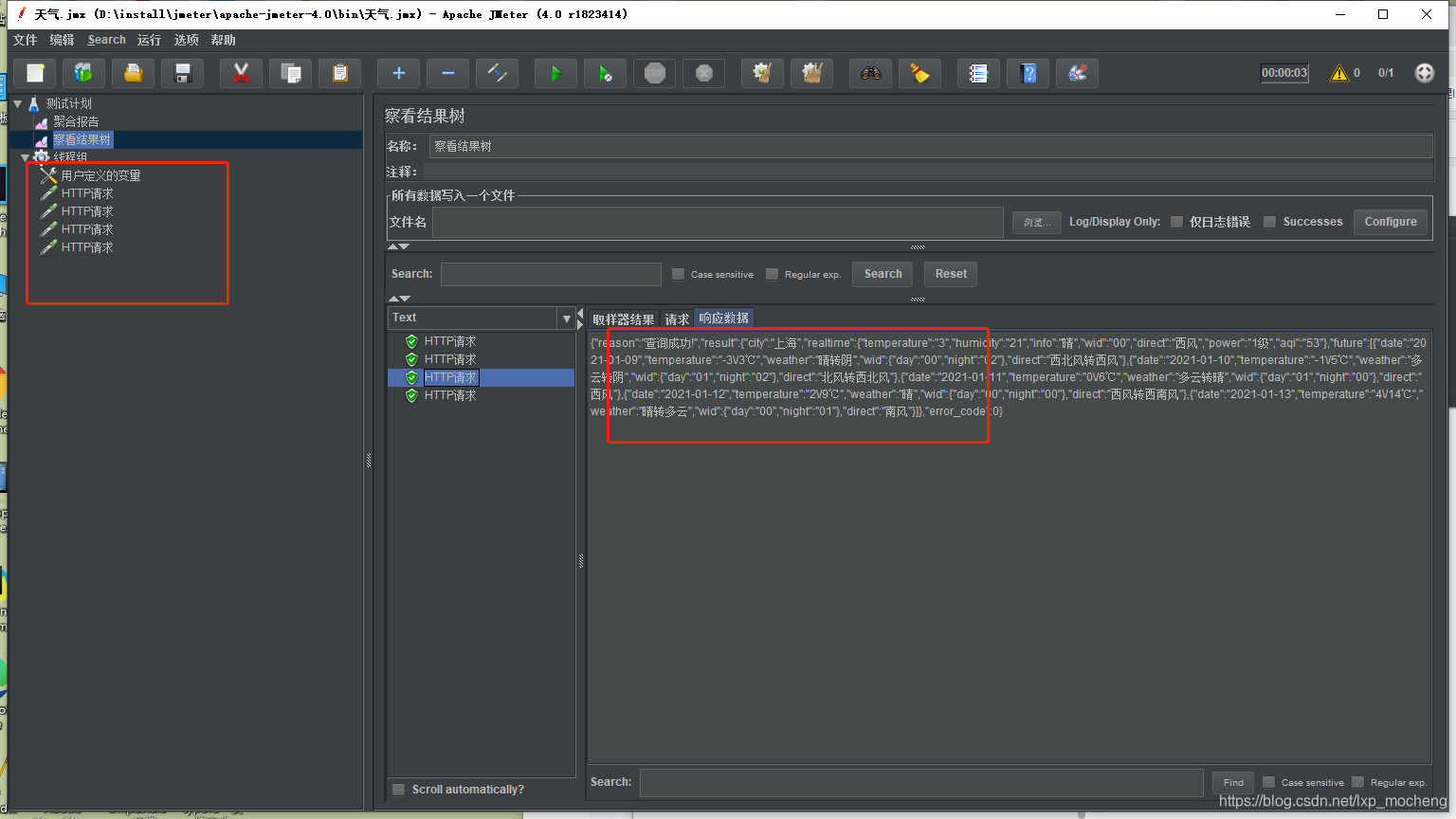Click the Reset Search brush icon
Image resolution: width=1456 pixels, height=819 pixels.
920,73
